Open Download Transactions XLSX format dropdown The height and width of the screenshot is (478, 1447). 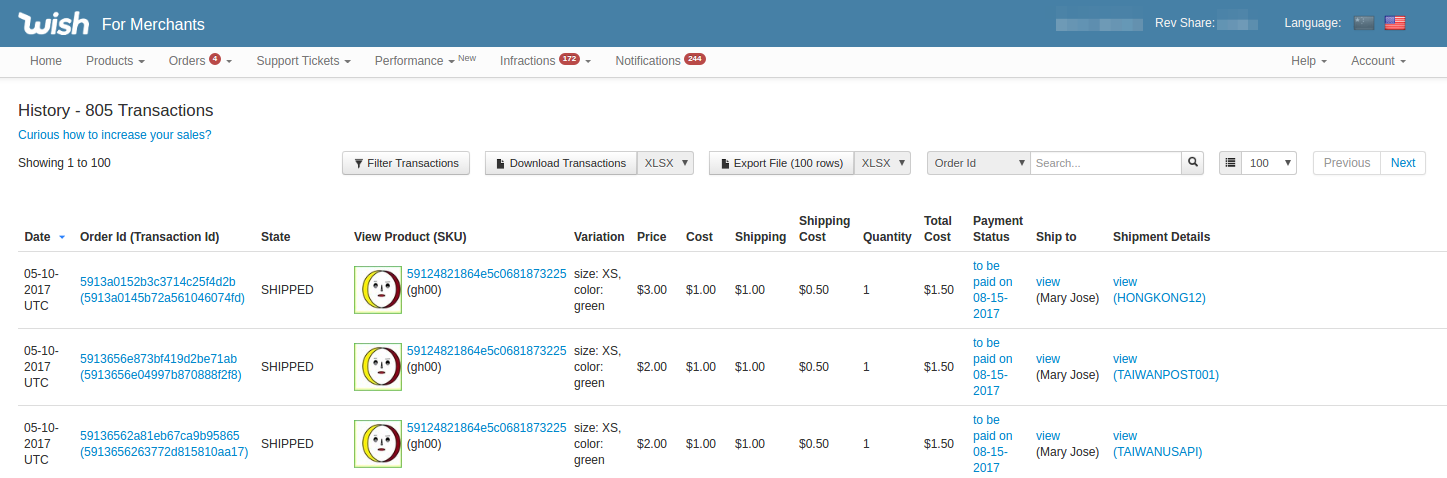point(666,163)
